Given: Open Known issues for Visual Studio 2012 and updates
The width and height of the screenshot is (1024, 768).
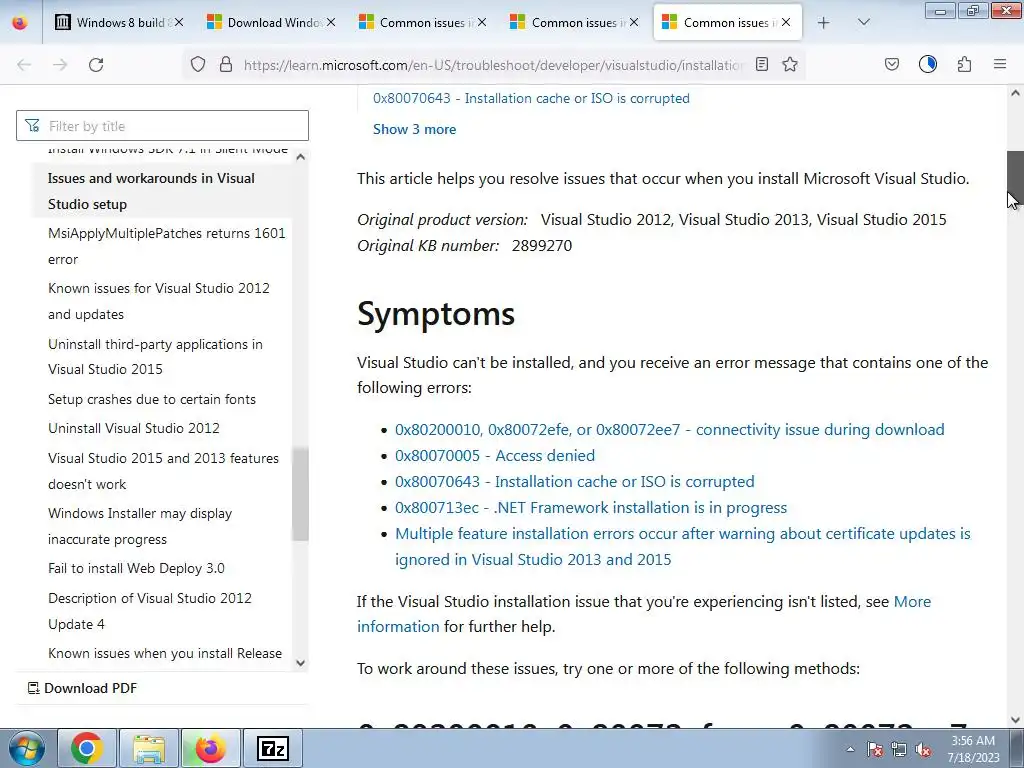Looking at the screenshot, I should (x=159, y=301).
